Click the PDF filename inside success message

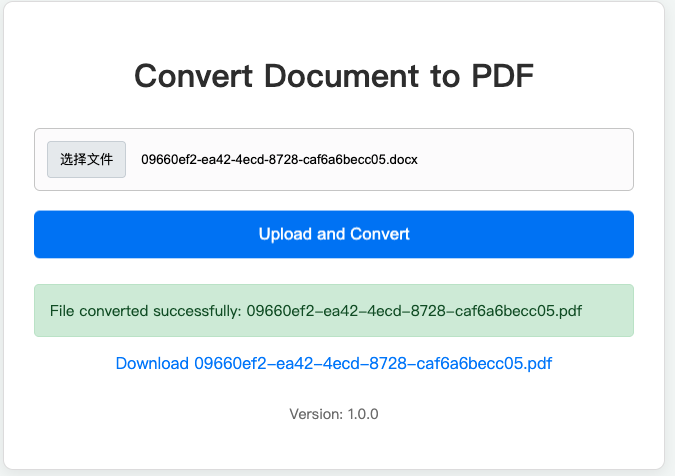pos(414,311)
